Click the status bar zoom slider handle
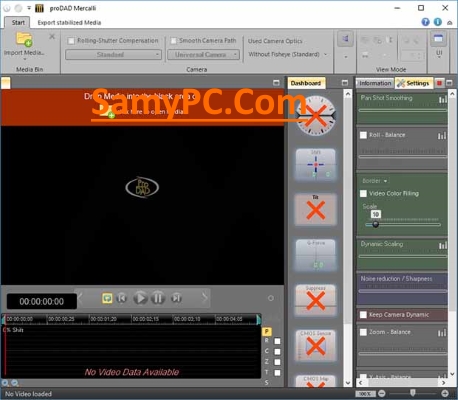 (x=413, y=393)
